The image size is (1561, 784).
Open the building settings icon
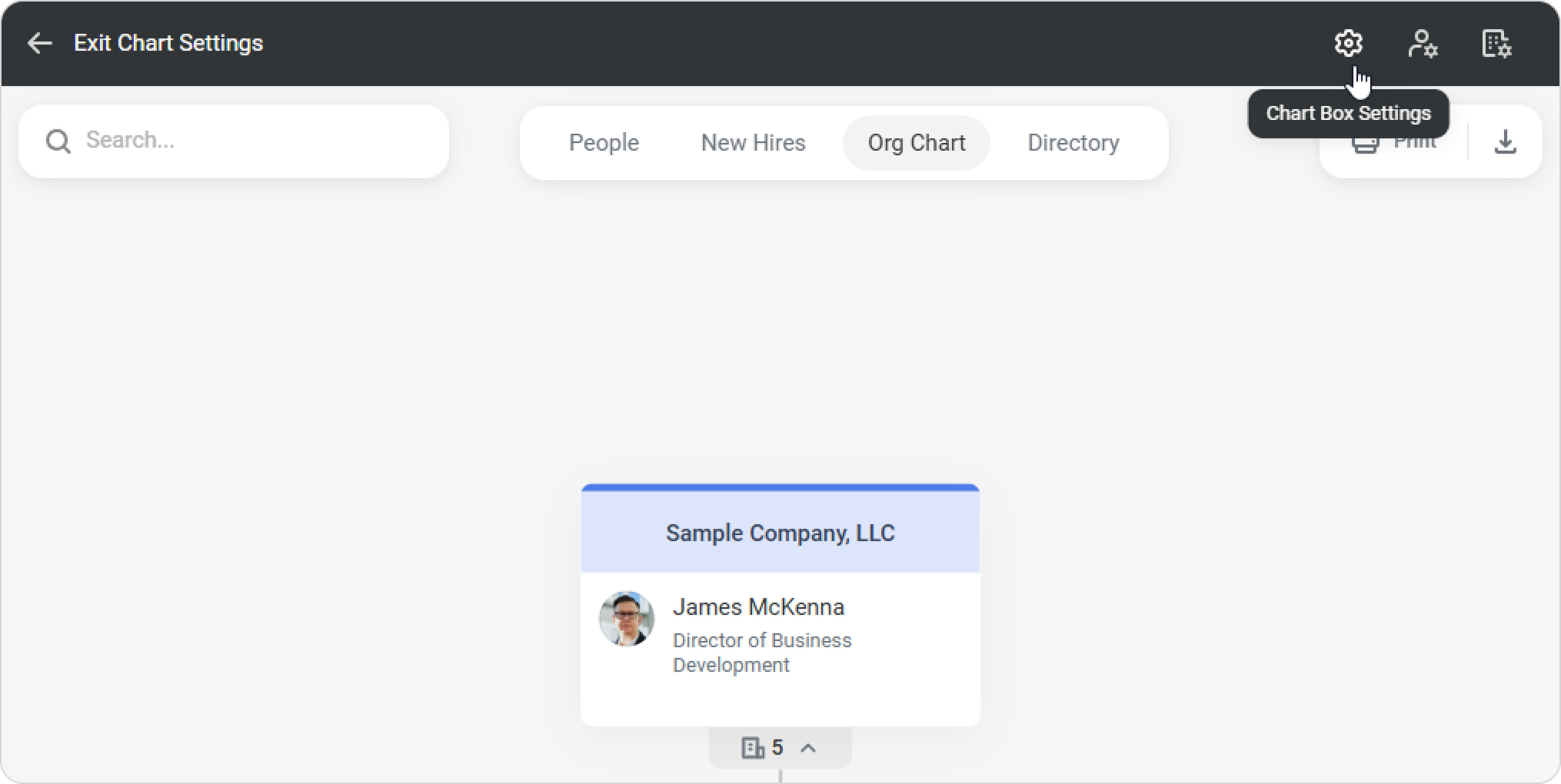1496,43
